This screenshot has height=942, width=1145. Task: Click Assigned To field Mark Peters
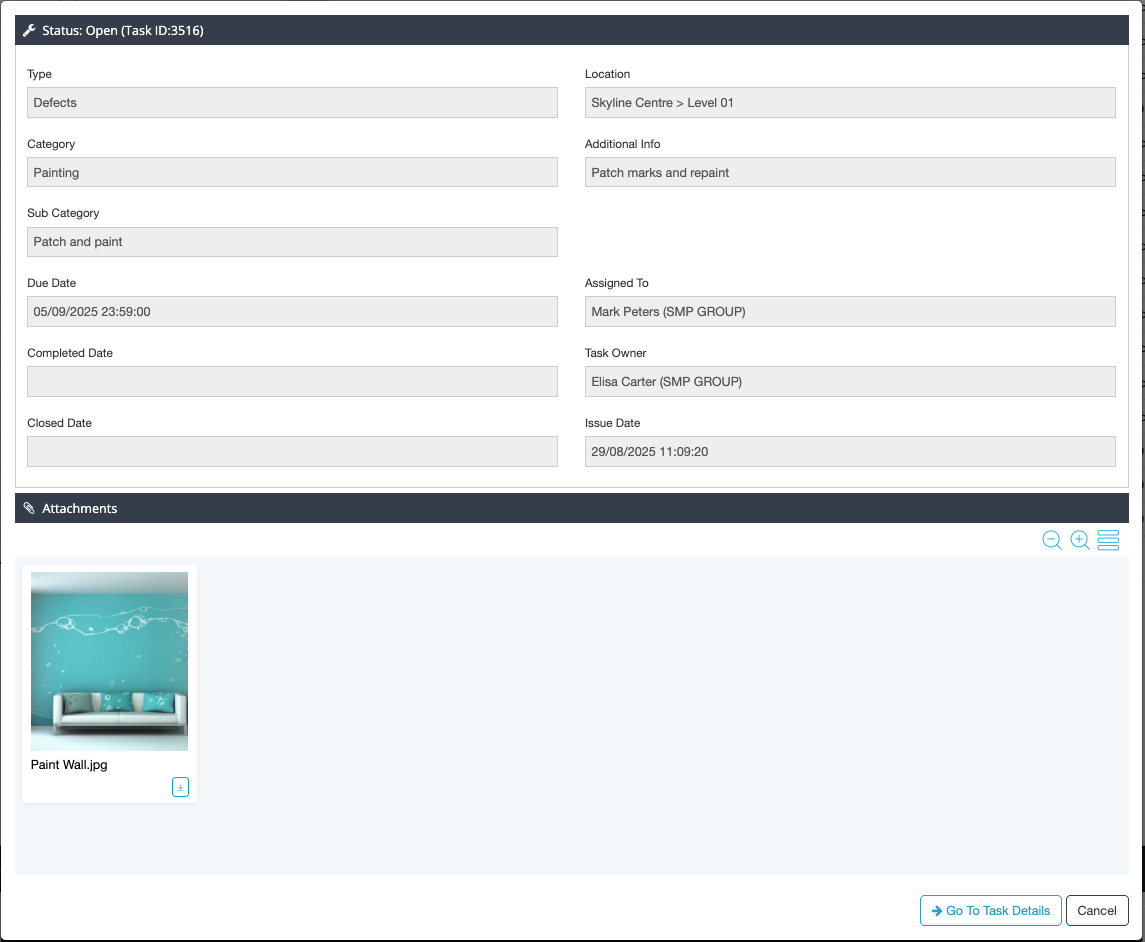pos(849,312)
